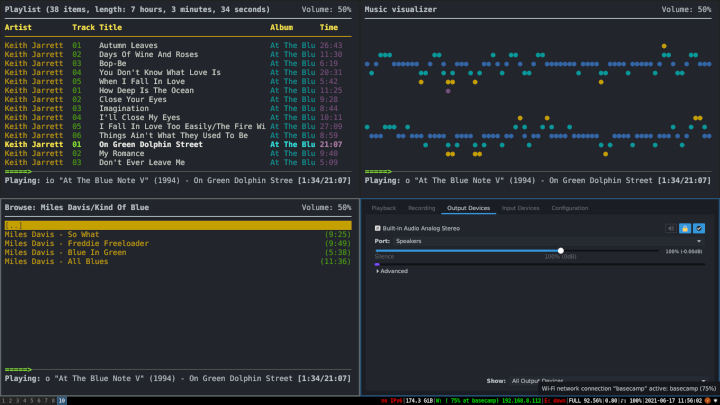This screenshot has height=405, width=720.
Task: Click the 2021-06-17 11:56:02 clock
Action: pyautogui.click(x=674, y=401)
